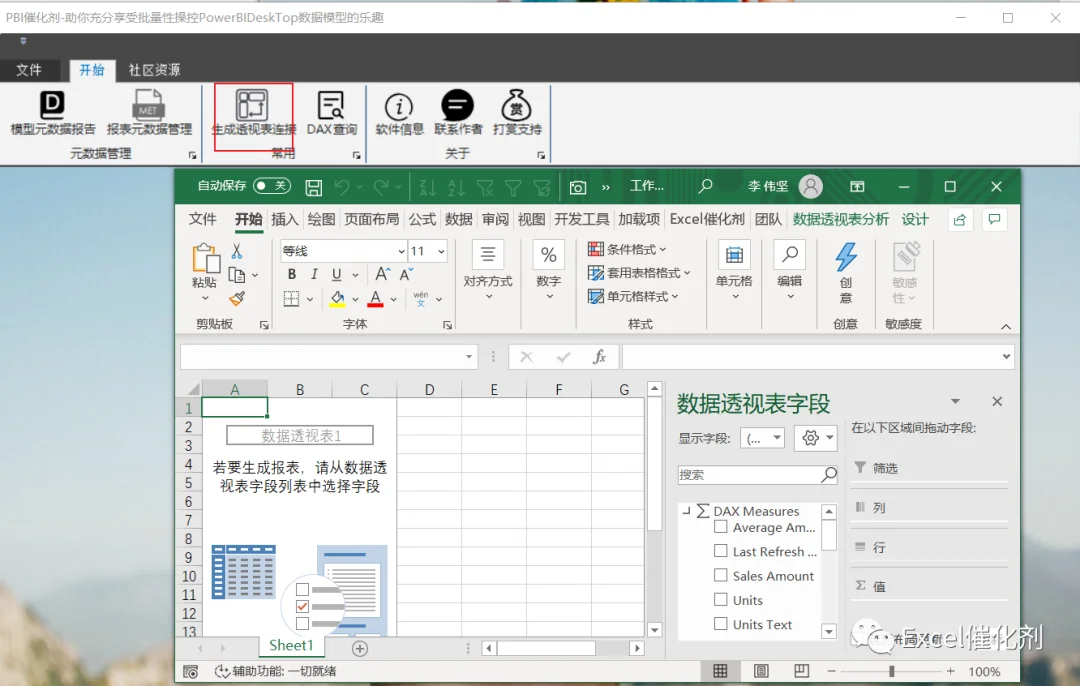Switch to the Excel催化剂 ribbon tab
This screenshot has width=1080, height=686.
707,219
